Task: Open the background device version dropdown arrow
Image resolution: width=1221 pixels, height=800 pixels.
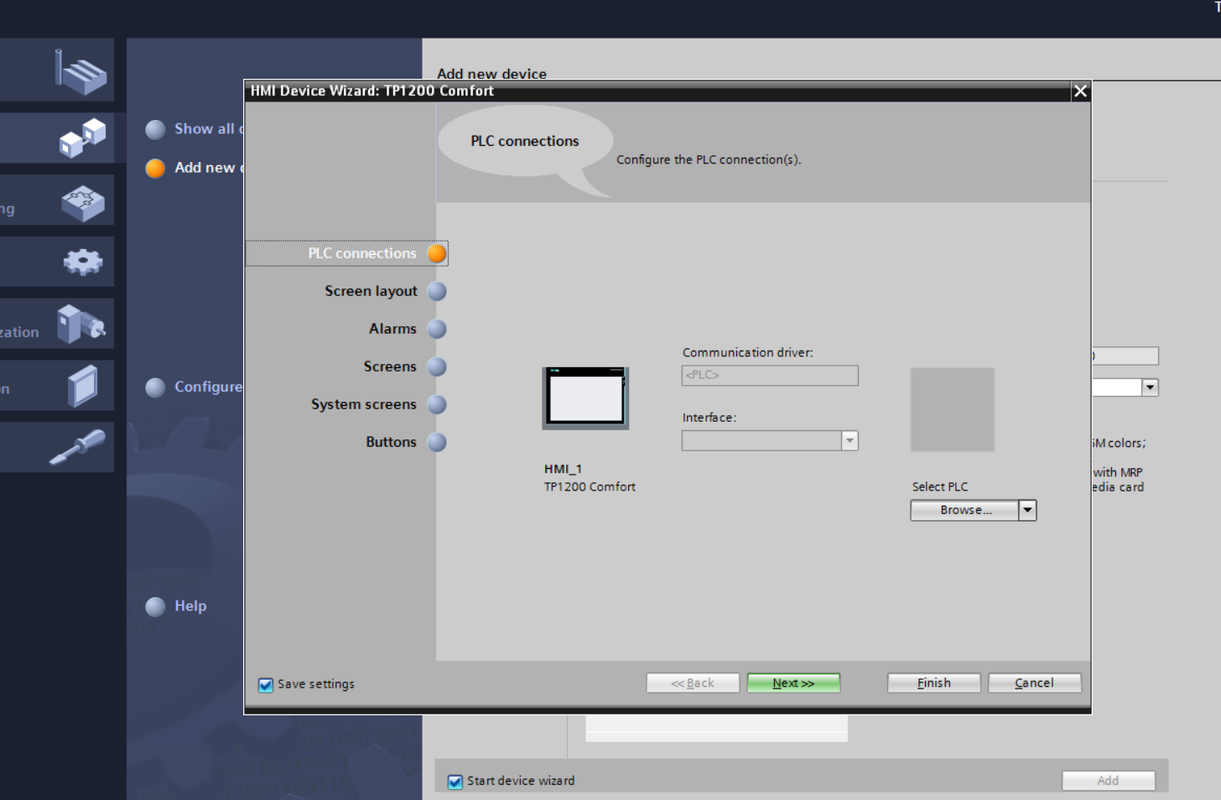Action: coord(1150,387)
